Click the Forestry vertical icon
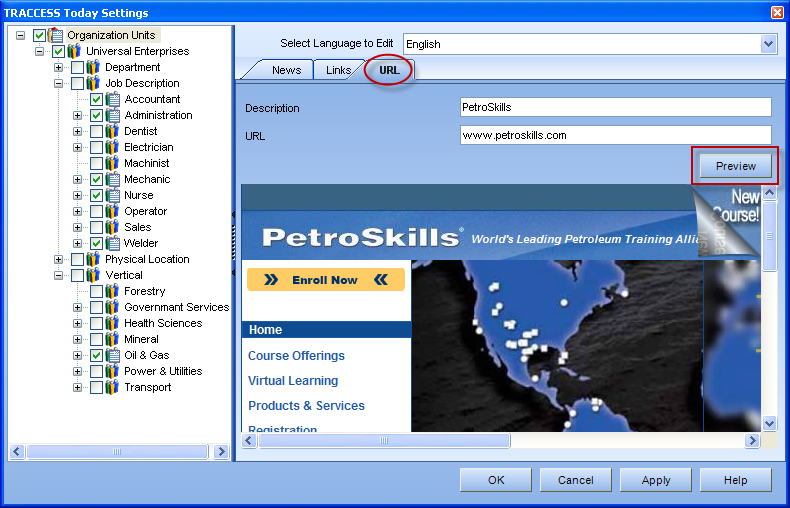 coord(113,291)
